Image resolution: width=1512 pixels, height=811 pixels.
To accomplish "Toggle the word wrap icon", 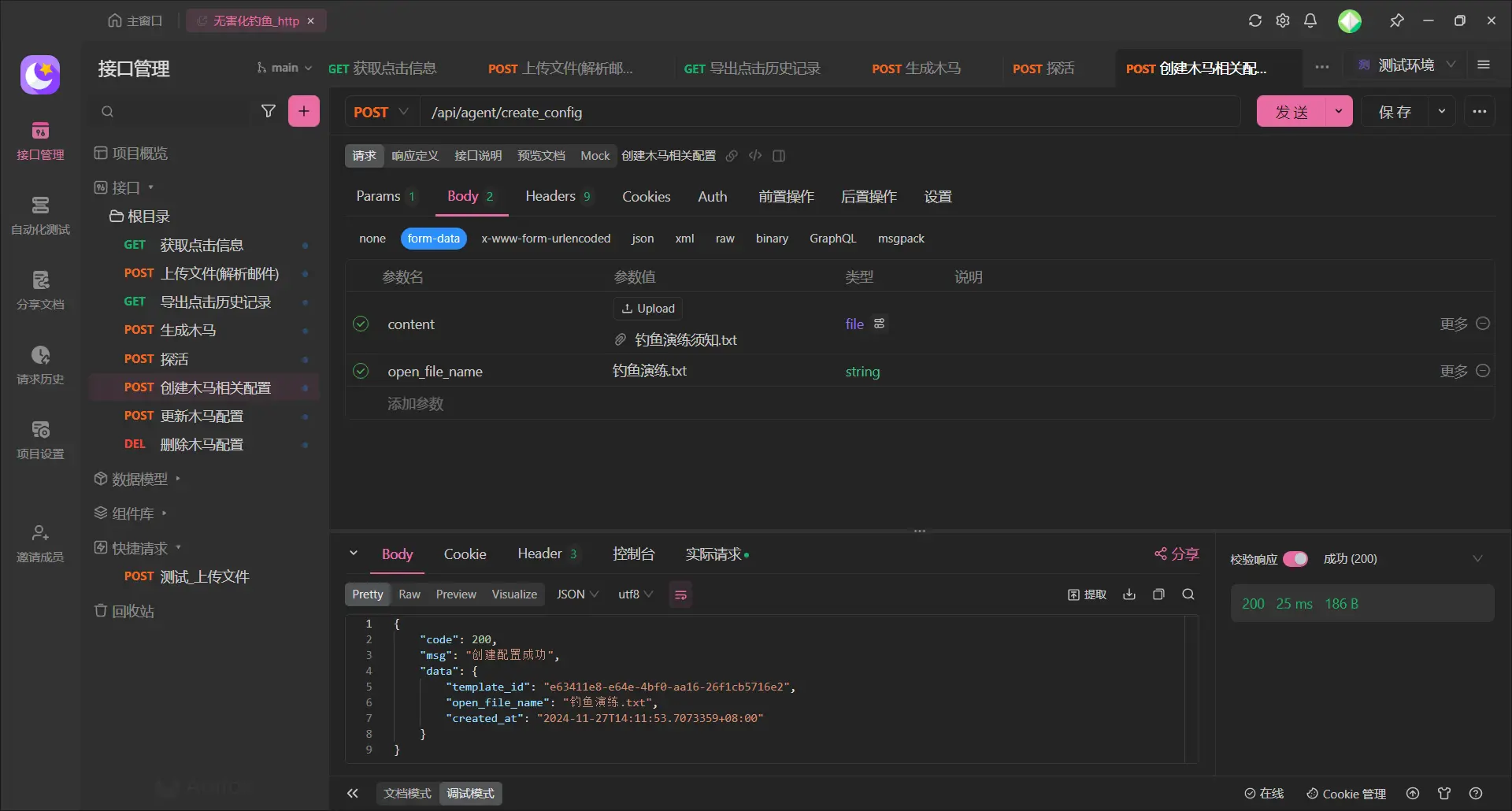I will (680, 594).
